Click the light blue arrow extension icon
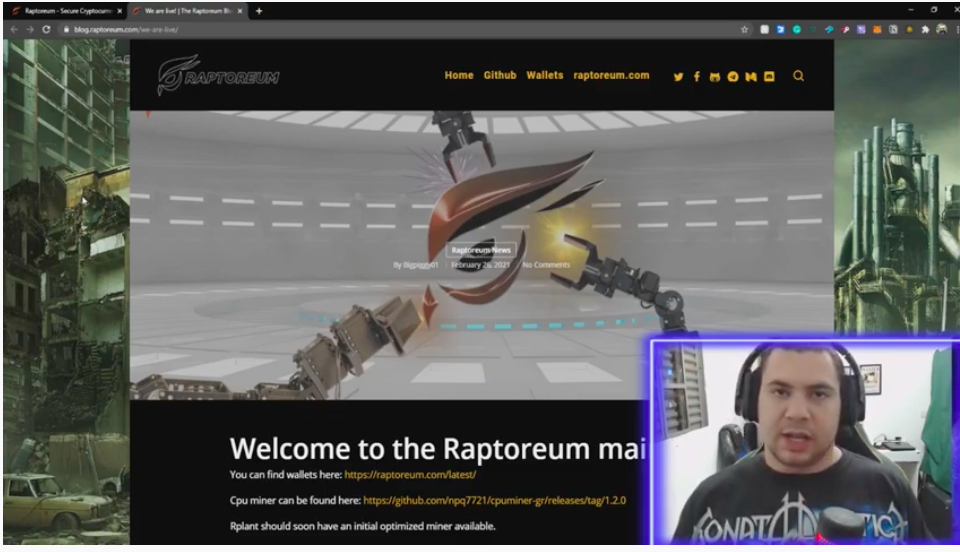The width and height of the screenshot is (960, 552). pos(829,29)
